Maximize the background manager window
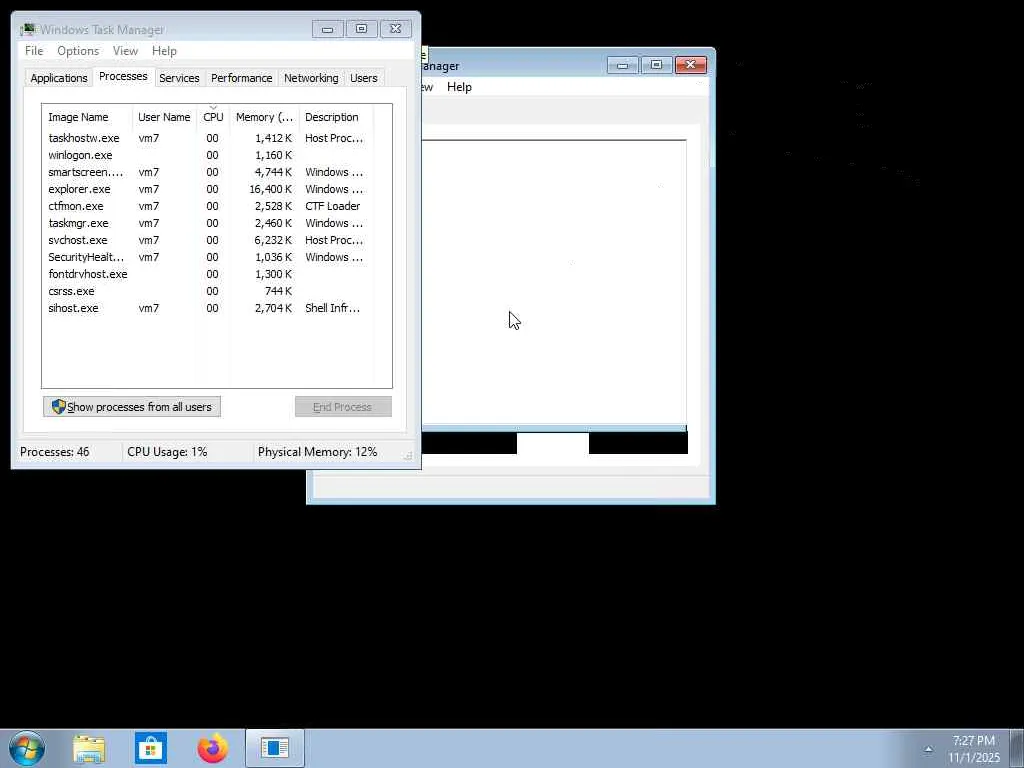Viewport: 1024px width, 768px height. click(x=656, y=65)
